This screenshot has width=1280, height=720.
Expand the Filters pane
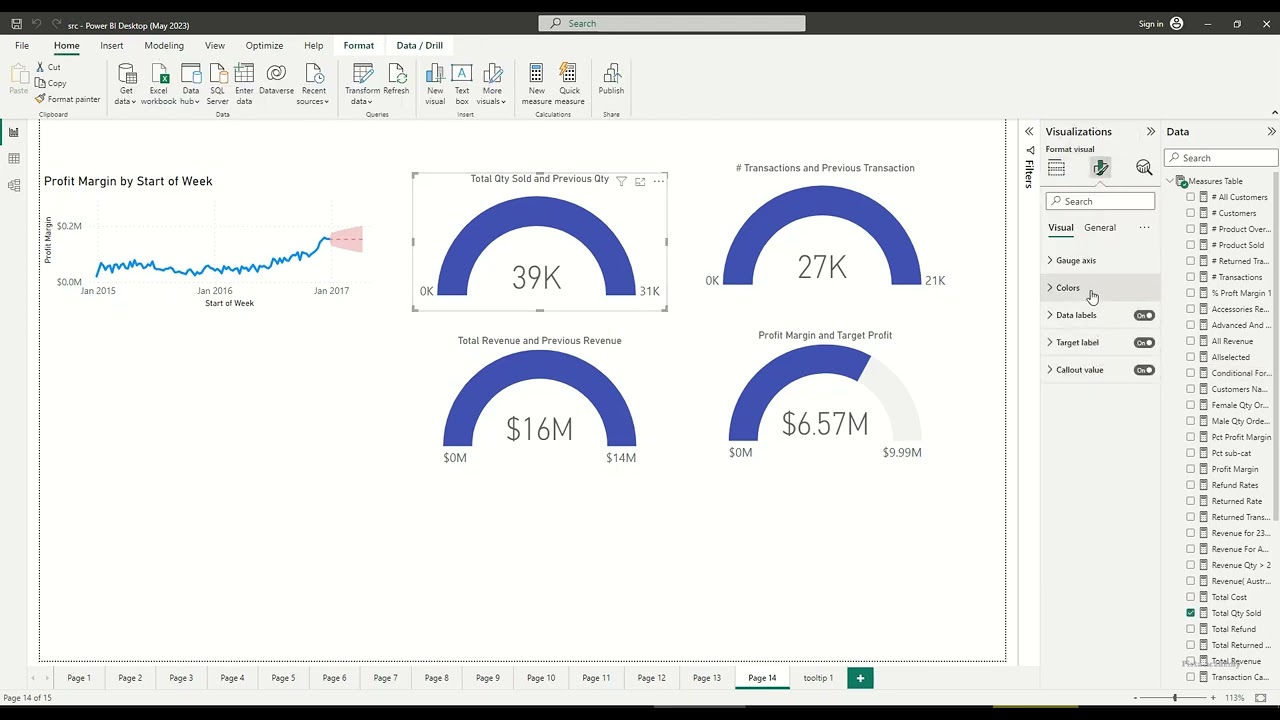(1028, 132)
